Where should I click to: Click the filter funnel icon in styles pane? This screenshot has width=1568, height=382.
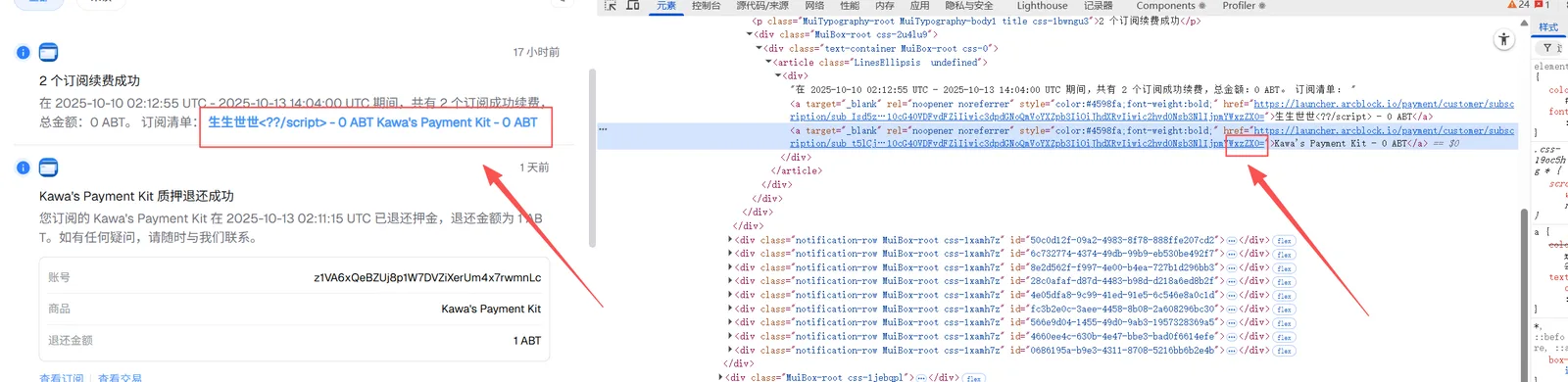coord(1547,47)
